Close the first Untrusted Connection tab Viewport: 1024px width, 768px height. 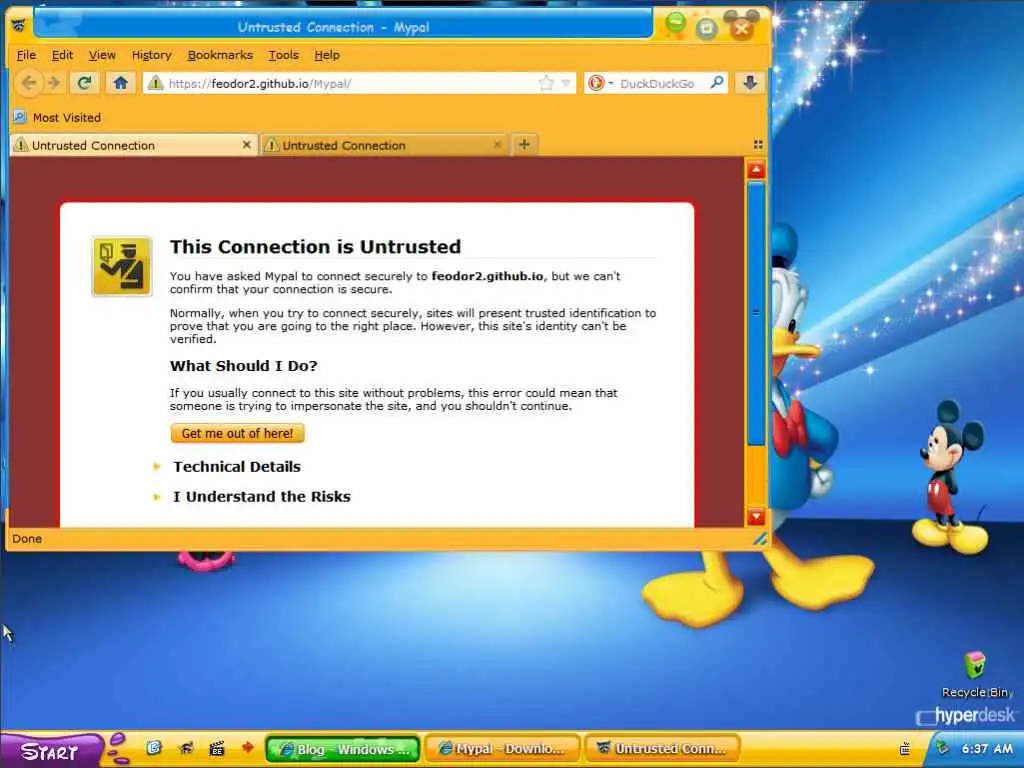(x=246, y=144)
